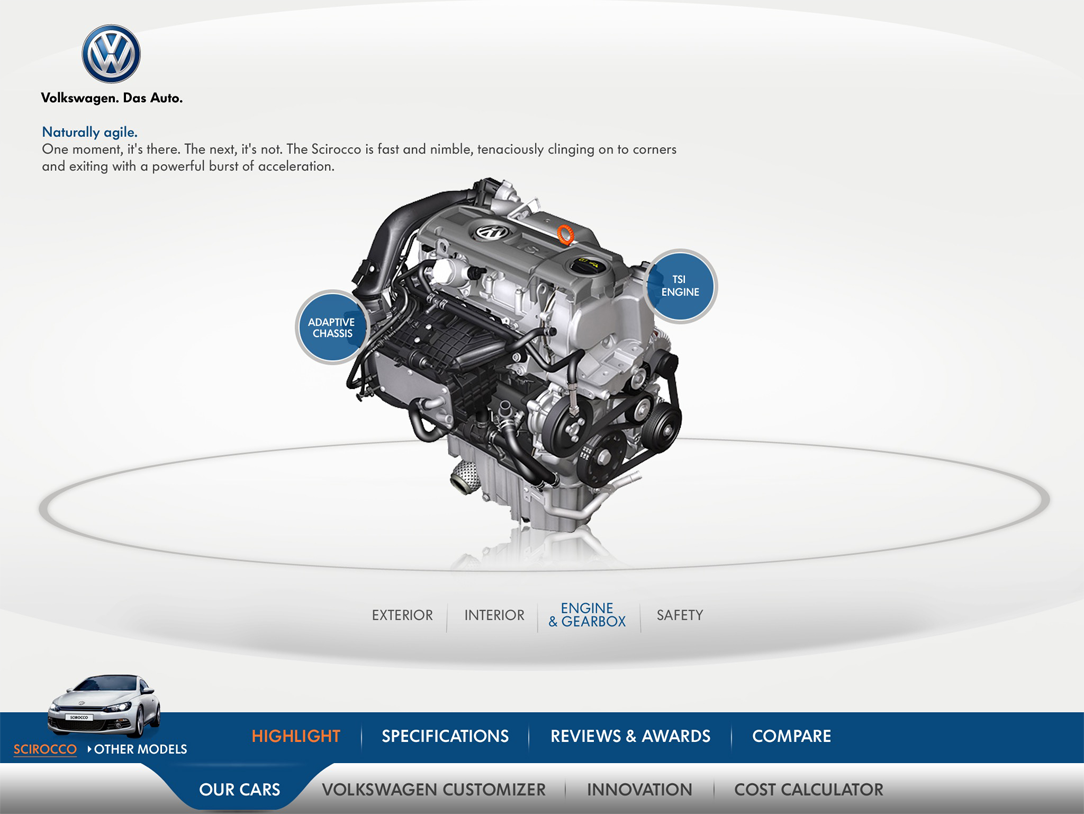Open the Compare section

792,736
